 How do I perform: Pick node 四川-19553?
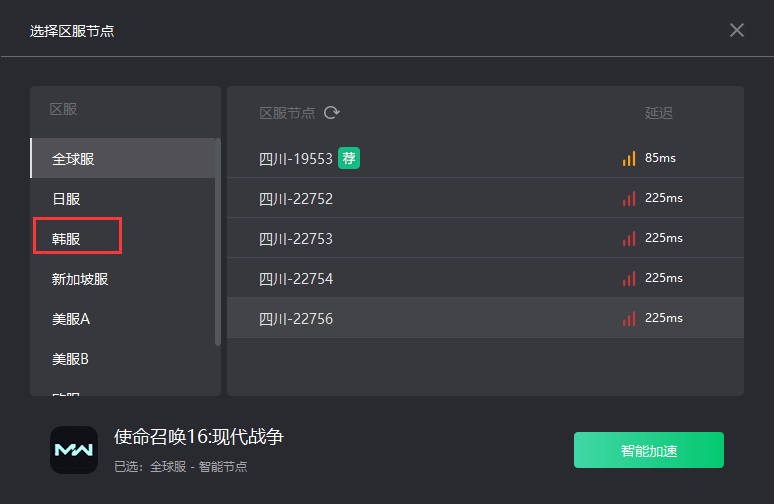point(485,158)
